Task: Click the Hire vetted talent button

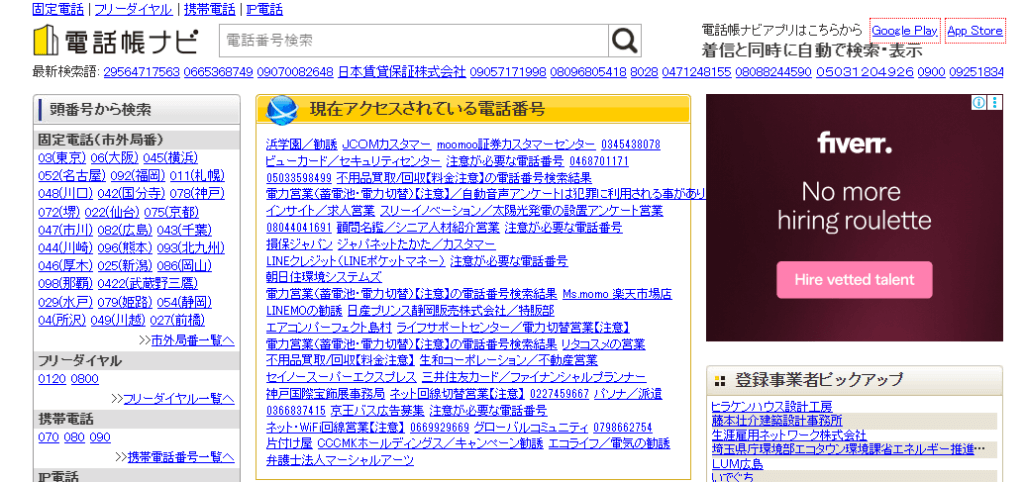Action: pyautogui.click(x=854, y=280)
